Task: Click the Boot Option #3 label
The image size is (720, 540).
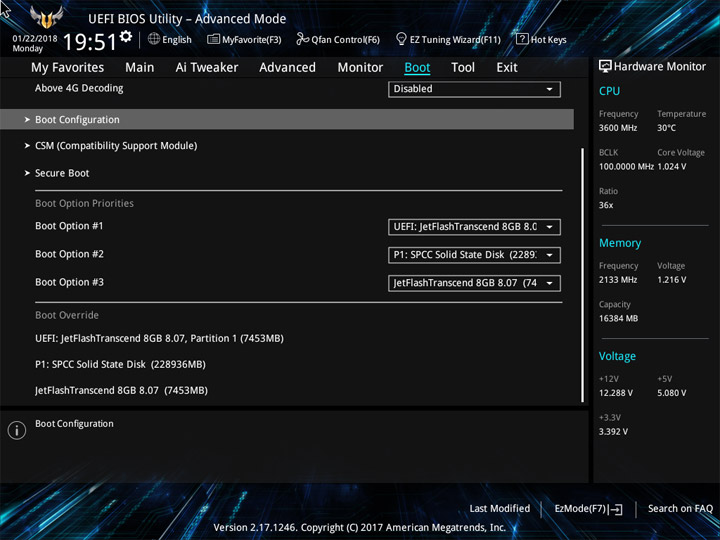Action: (69, 282)
